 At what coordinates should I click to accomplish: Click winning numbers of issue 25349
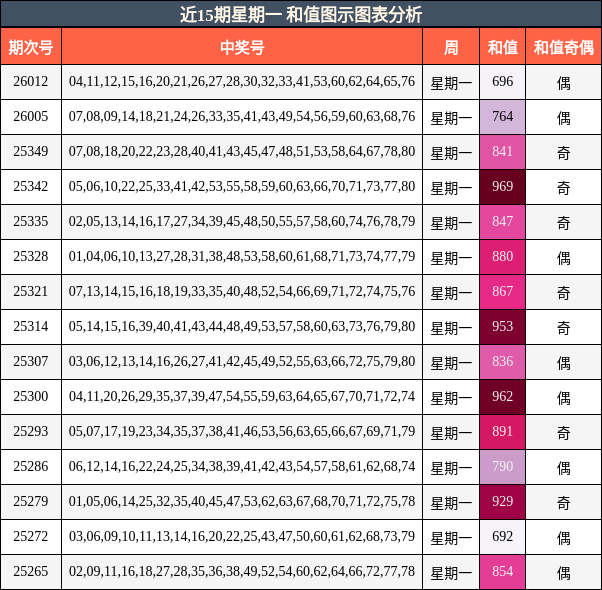tap(242, 151)
